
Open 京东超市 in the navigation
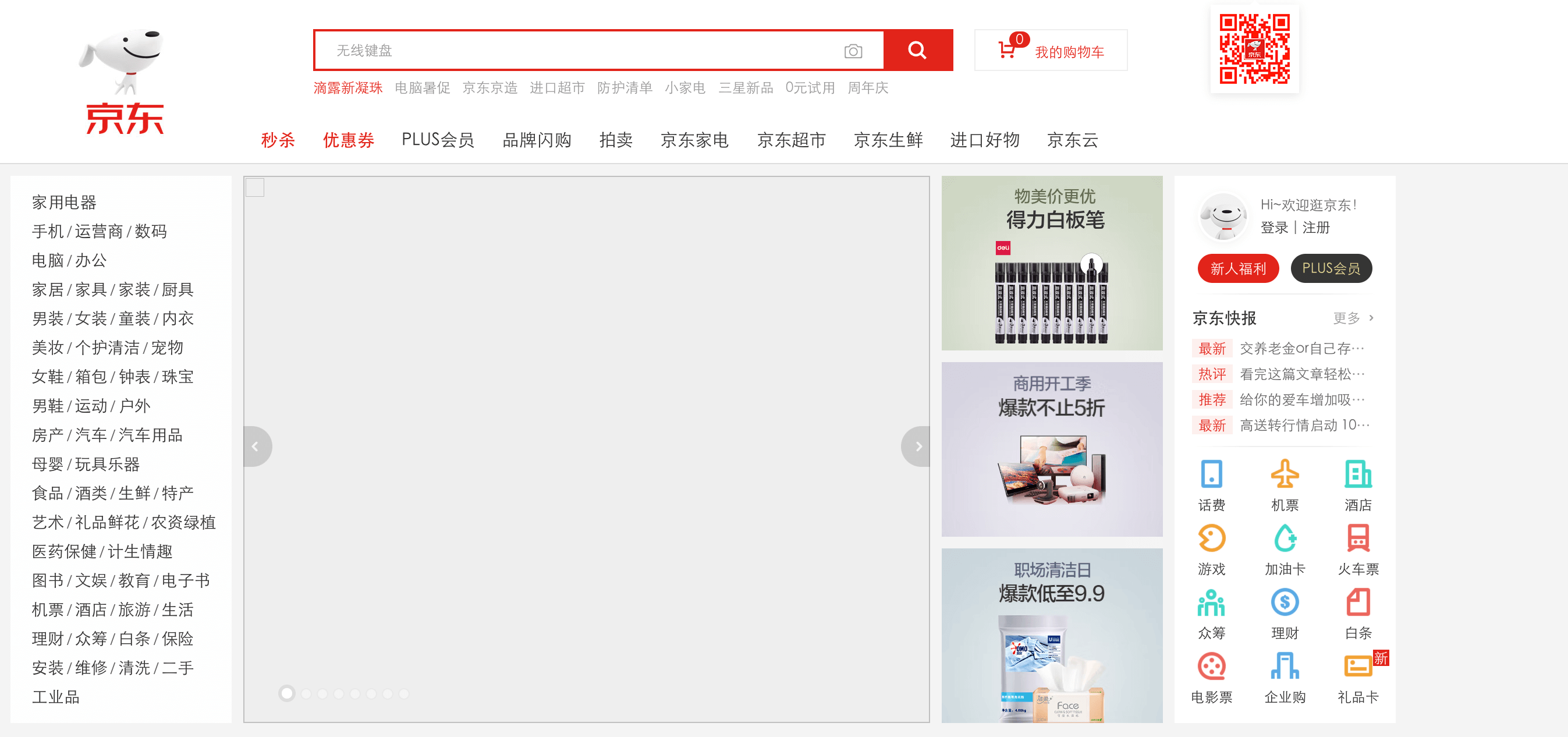click(x=792, y=140)
